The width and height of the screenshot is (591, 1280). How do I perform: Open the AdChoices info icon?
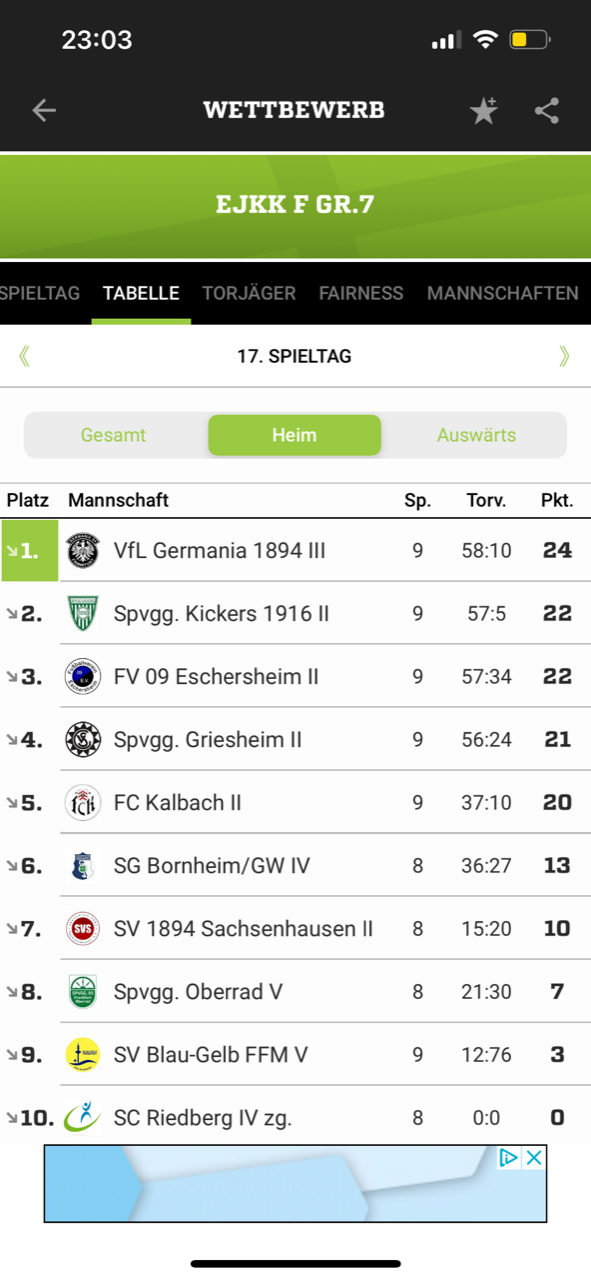point(510,1157)
